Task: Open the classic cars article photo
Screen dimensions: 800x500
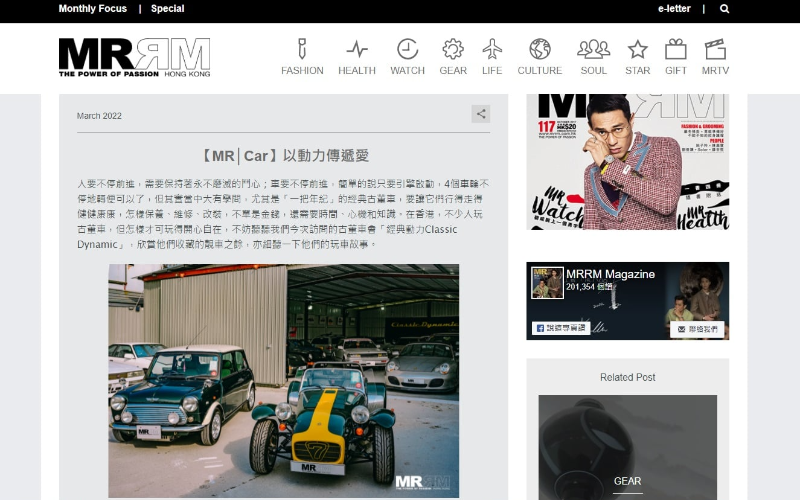Action: click(283, 380)
